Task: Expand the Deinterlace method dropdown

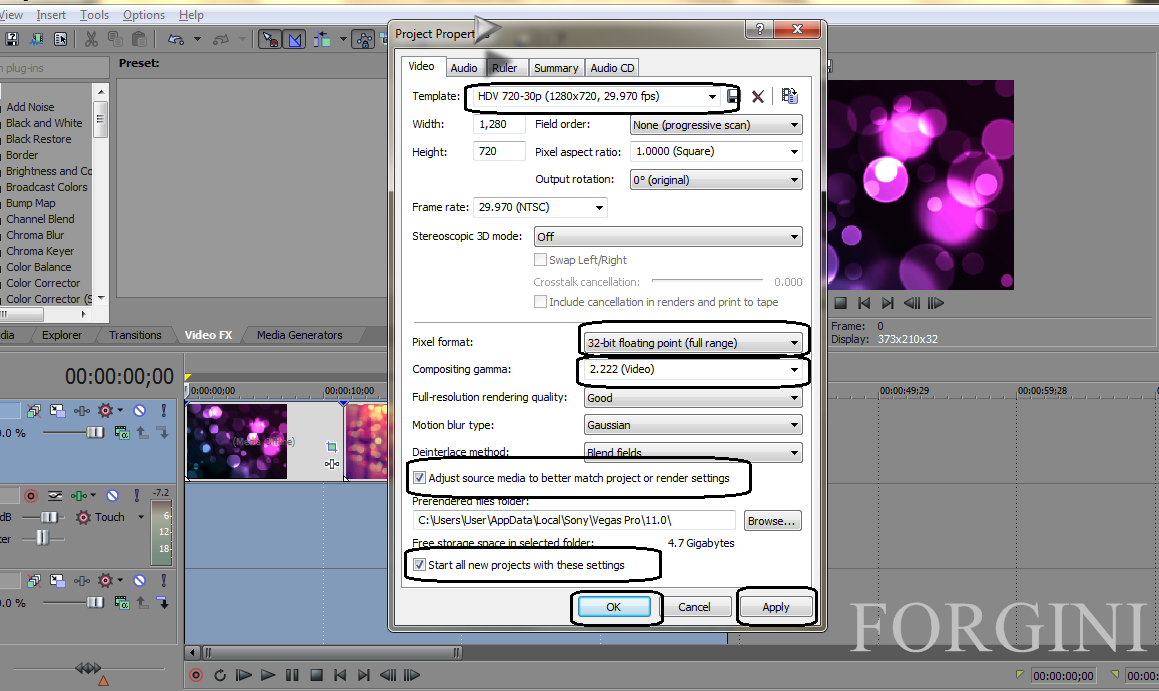Action: tap(794, 452)
